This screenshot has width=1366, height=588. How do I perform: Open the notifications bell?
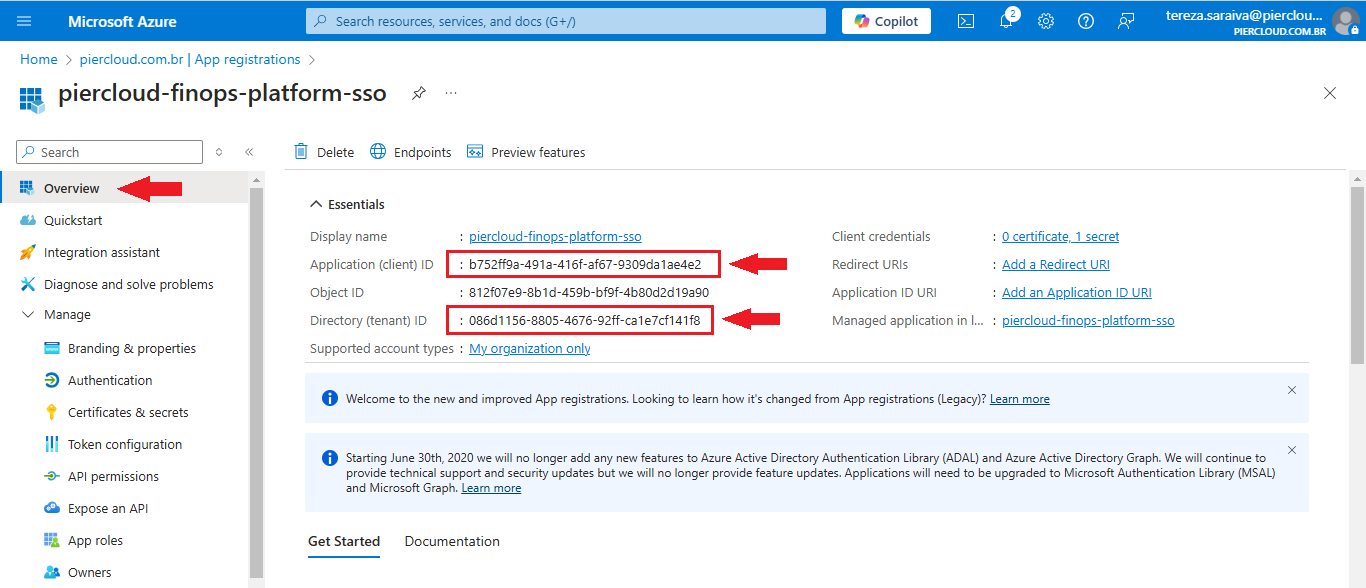tap(1006, 21)
